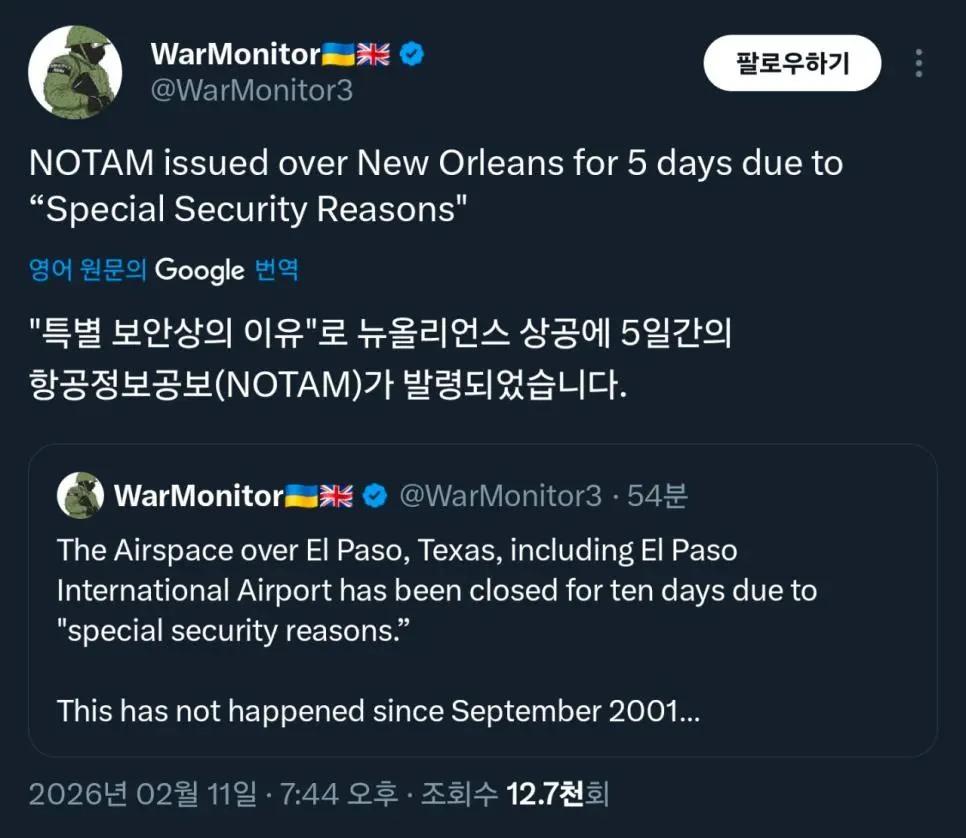Click the quoted tweet's profile avatar

[x=80, y=493]
